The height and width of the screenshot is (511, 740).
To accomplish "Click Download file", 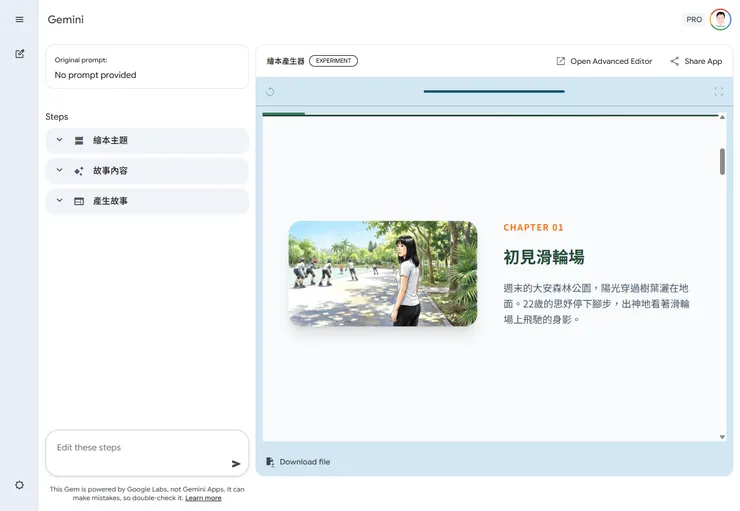I will (298, 461).
